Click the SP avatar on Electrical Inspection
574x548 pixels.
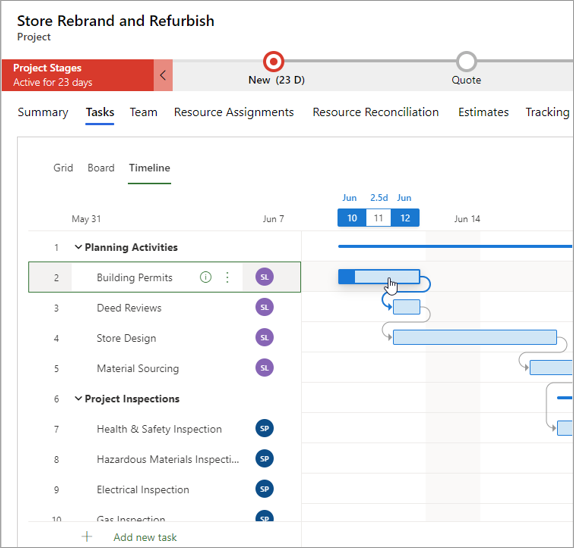(264, 489)
